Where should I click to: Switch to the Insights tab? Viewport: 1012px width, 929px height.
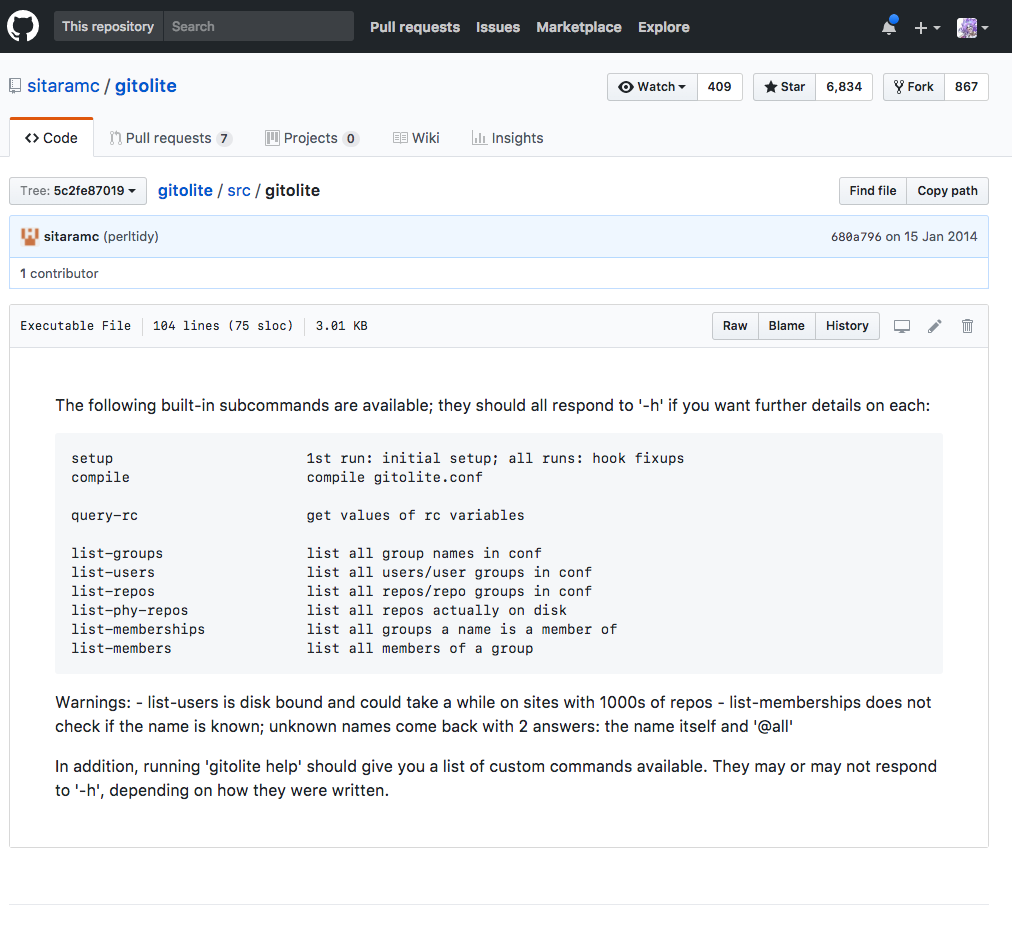(x=508, y=138)
